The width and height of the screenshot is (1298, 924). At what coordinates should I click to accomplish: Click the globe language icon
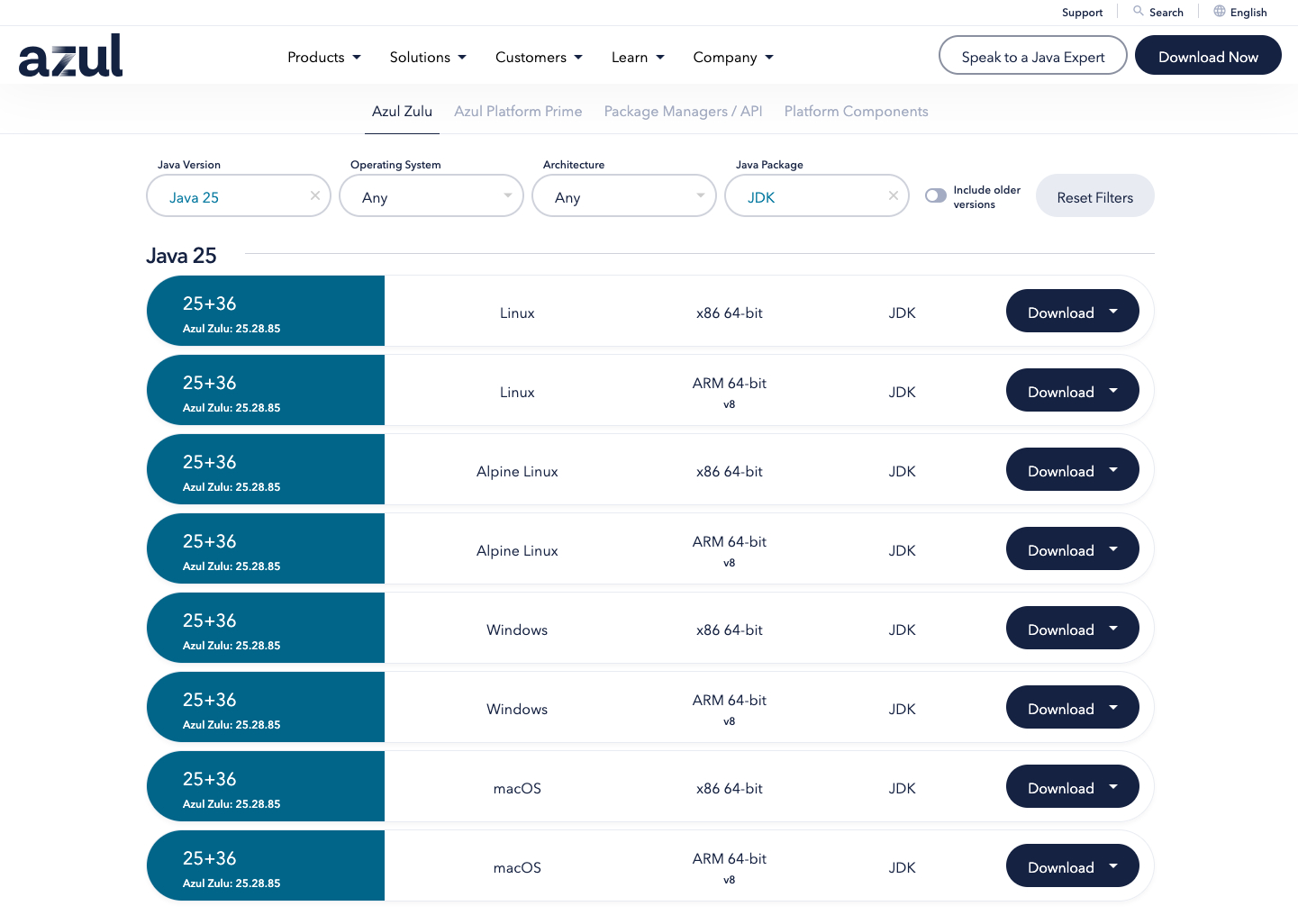[1219, 12]
